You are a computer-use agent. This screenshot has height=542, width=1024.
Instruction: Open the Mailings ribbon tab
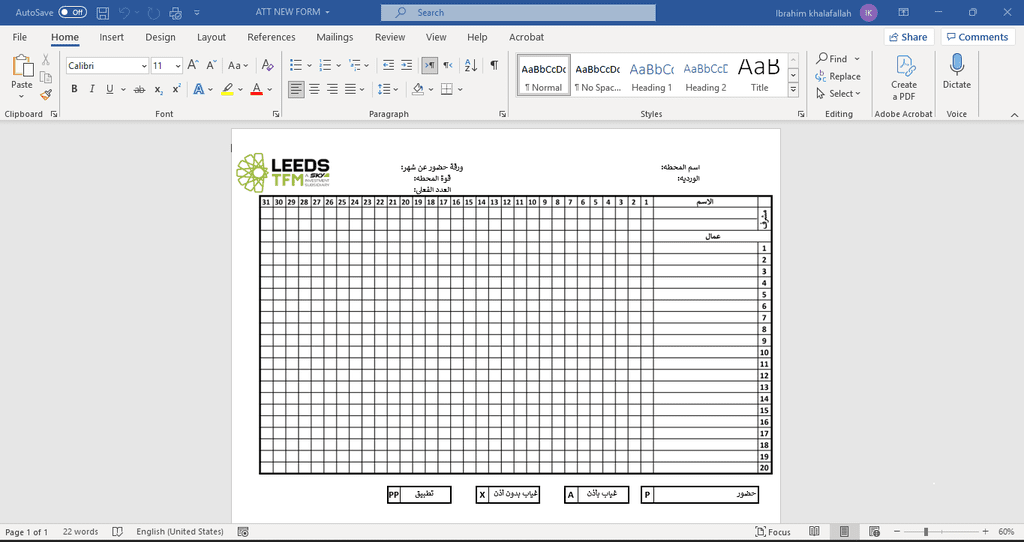coord(334,37)
